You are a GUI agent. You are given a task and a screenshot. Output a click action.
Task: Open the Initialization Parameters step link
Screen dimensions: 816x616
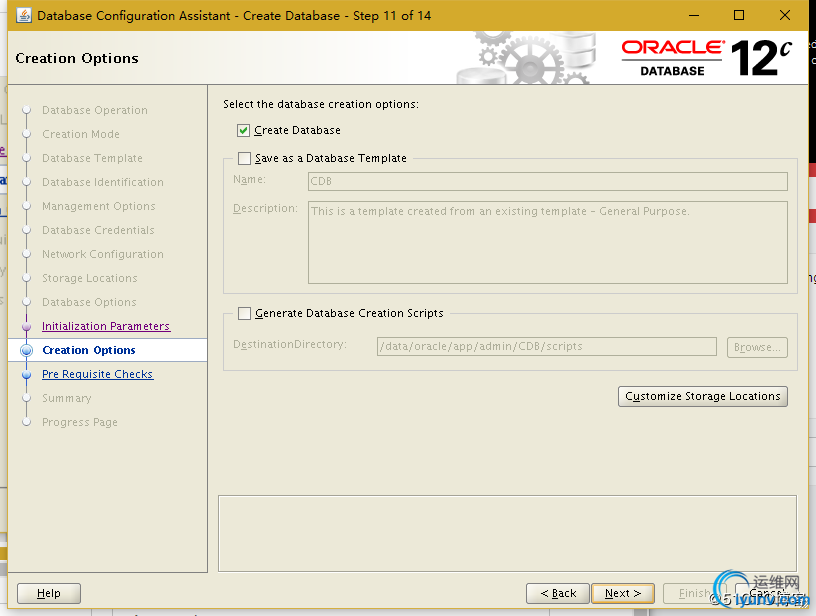tap(106, 327)
